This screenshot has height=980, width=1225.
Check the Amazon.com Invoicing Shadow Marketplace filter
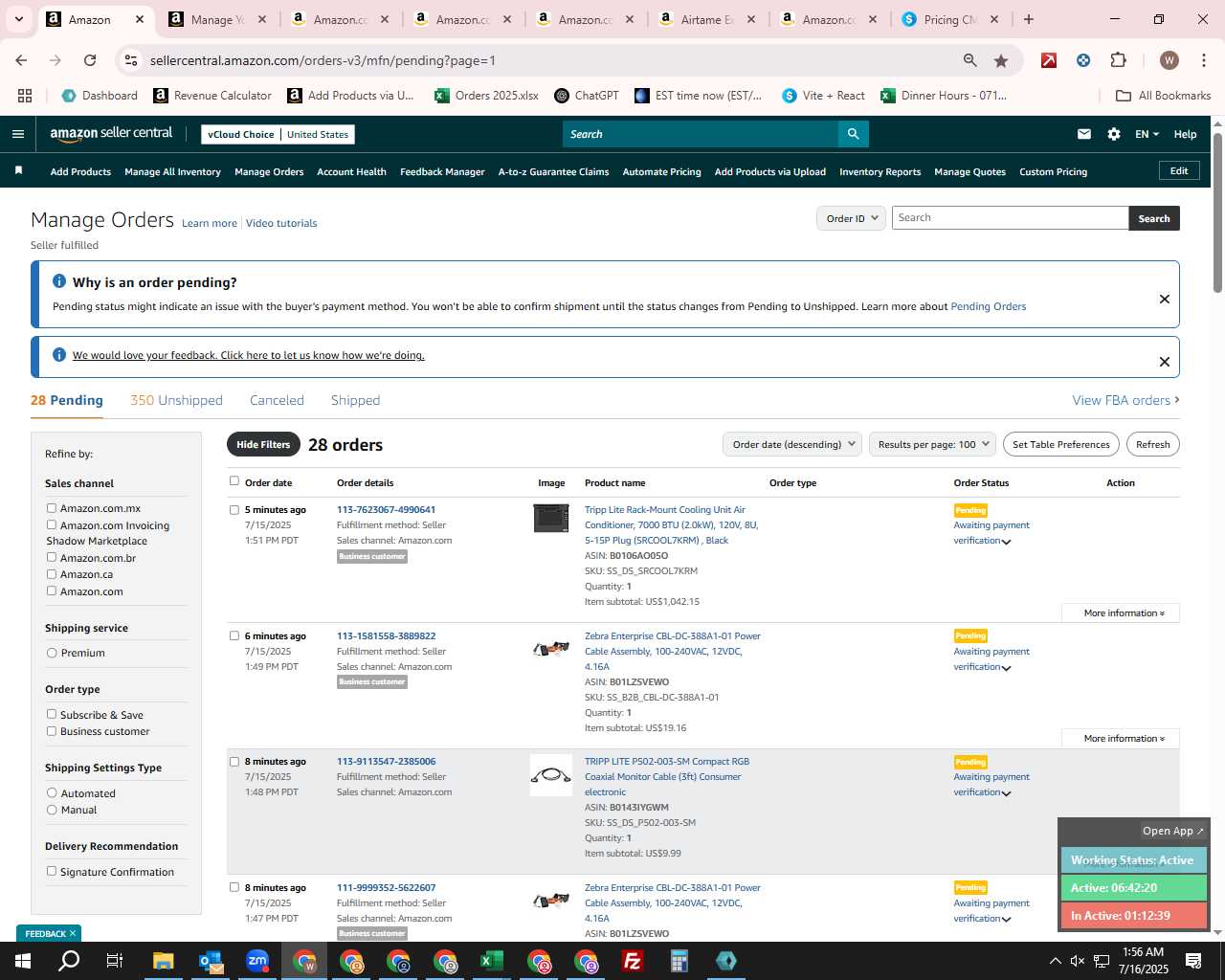(x=52, y=524)
